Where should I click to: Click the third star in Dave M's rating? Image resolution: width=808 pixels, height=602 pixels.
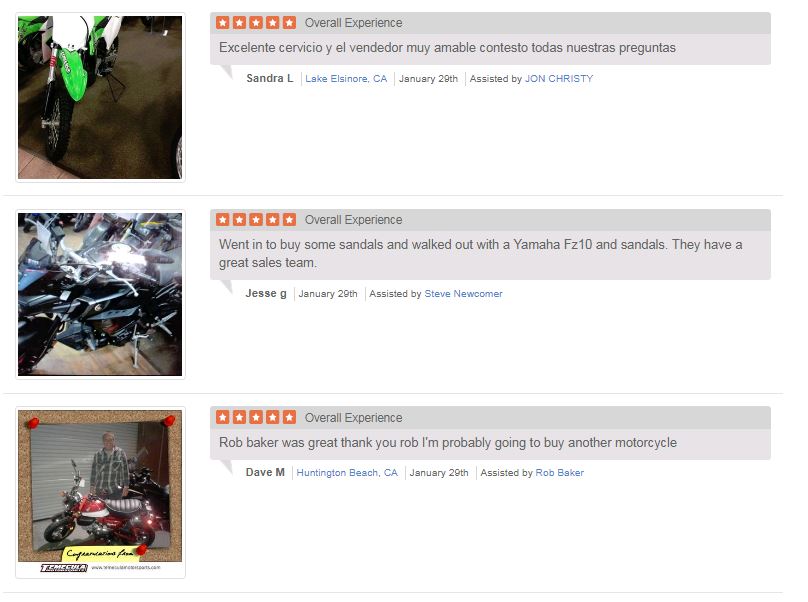(x=256, y=417)
